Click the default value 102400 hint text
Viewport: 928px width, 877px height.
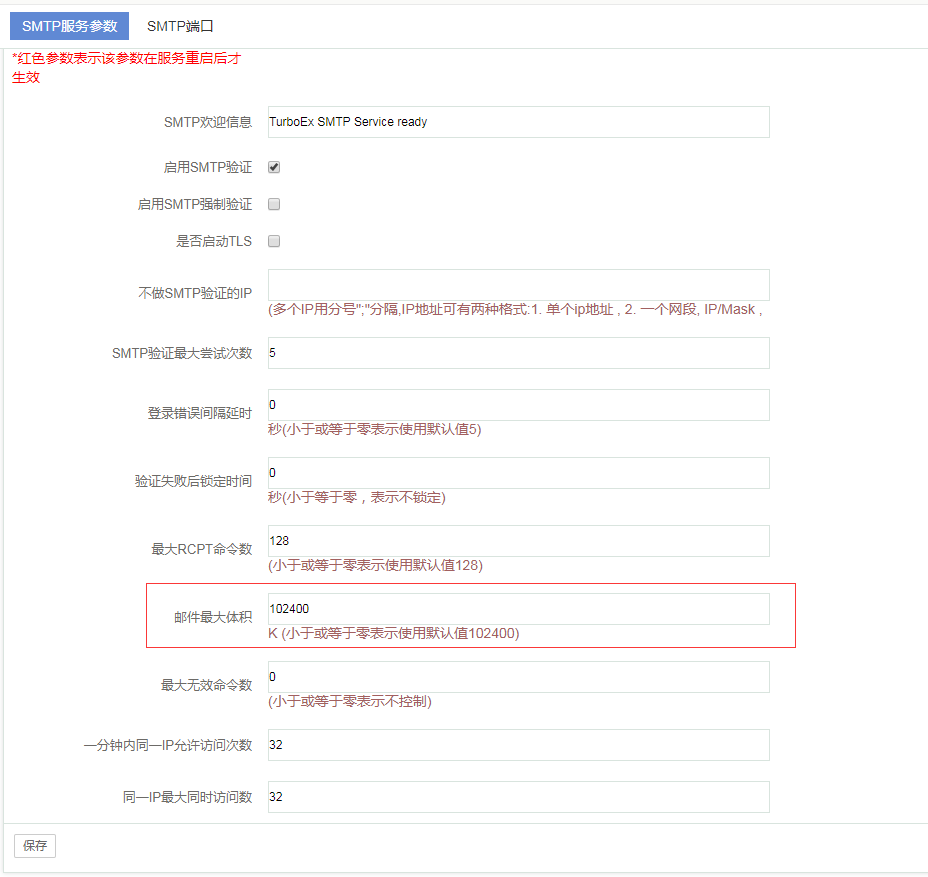393,633
